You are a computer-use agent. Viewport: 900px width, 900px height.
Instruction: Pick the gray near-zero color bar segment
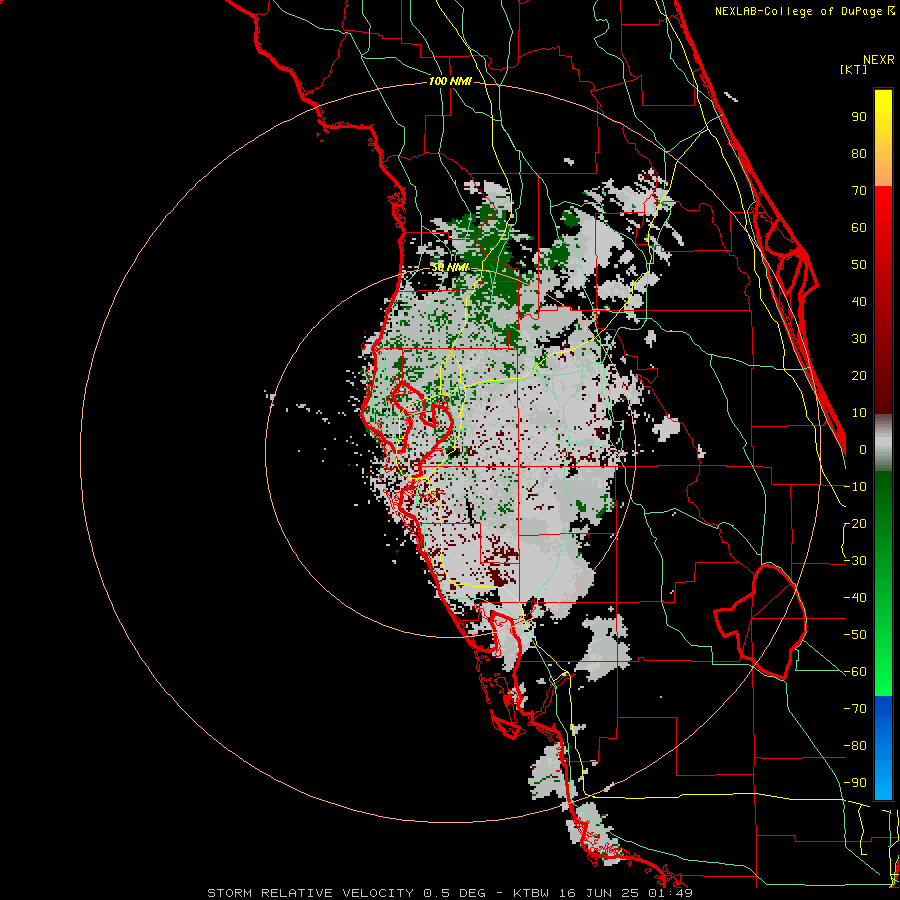pos(883,443)
